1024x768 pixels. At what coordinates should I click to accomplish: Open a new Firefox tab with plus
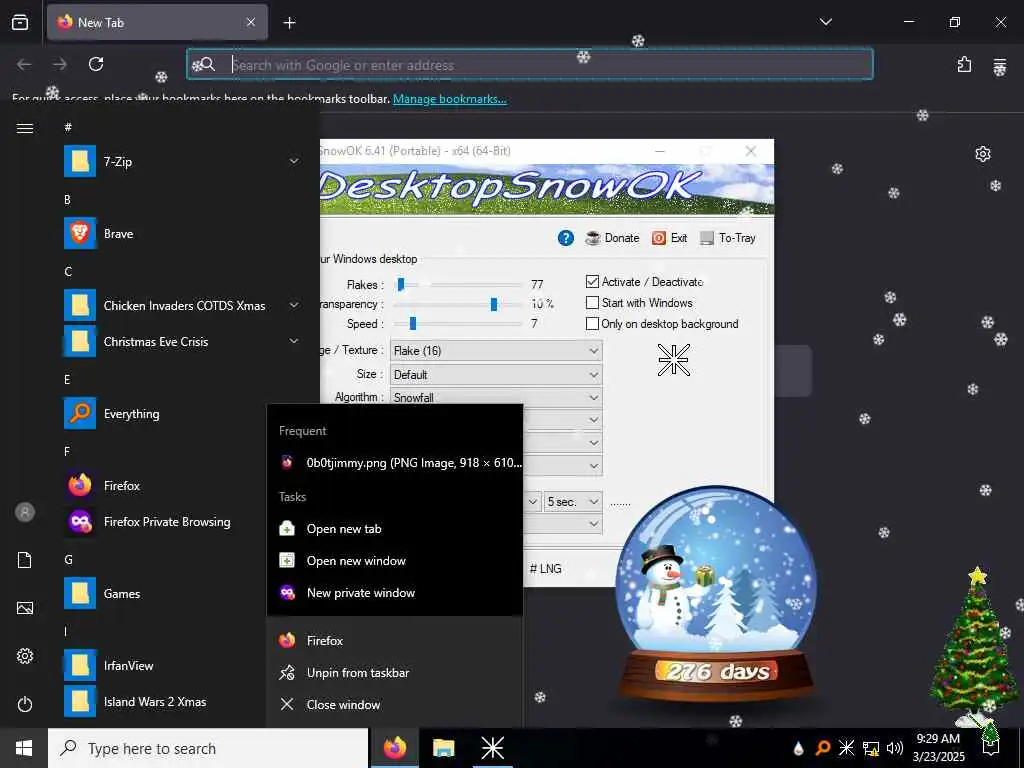(x=289, y=23)
